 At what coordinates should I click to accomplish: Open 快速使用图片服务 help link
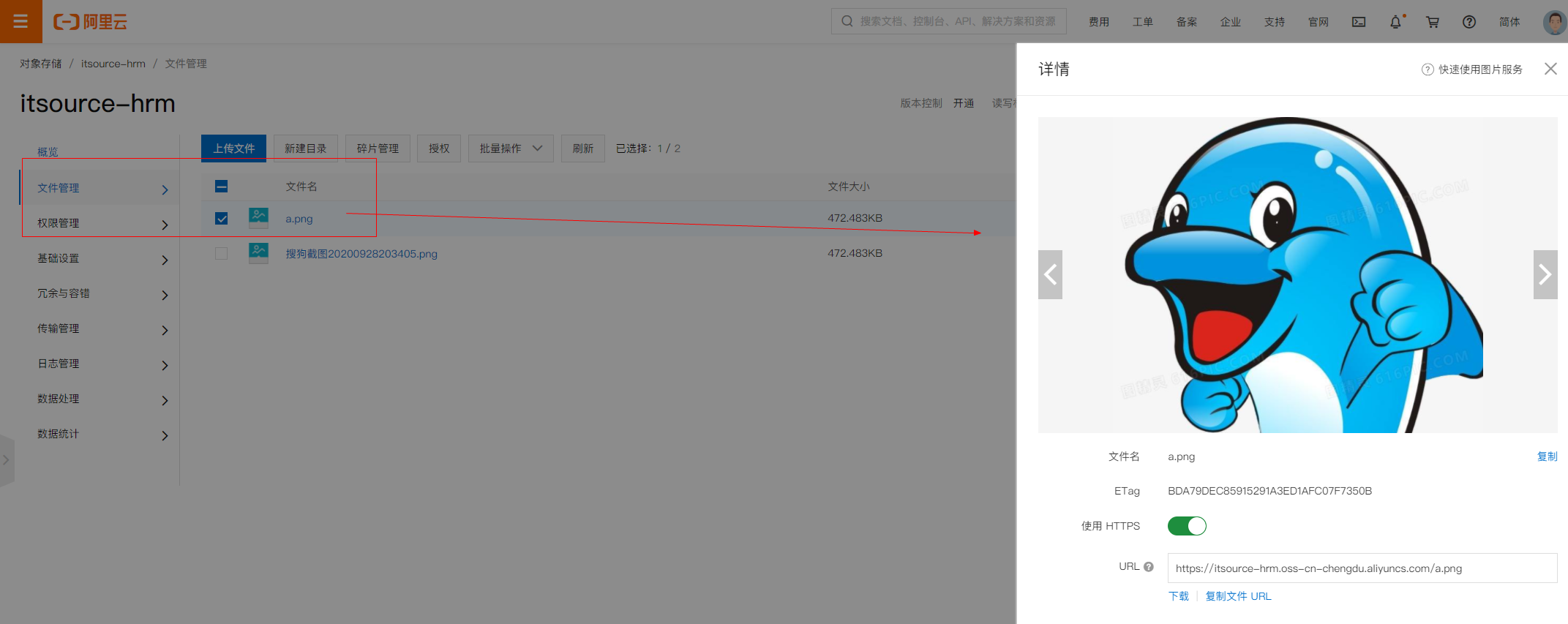pos(1472,69)
